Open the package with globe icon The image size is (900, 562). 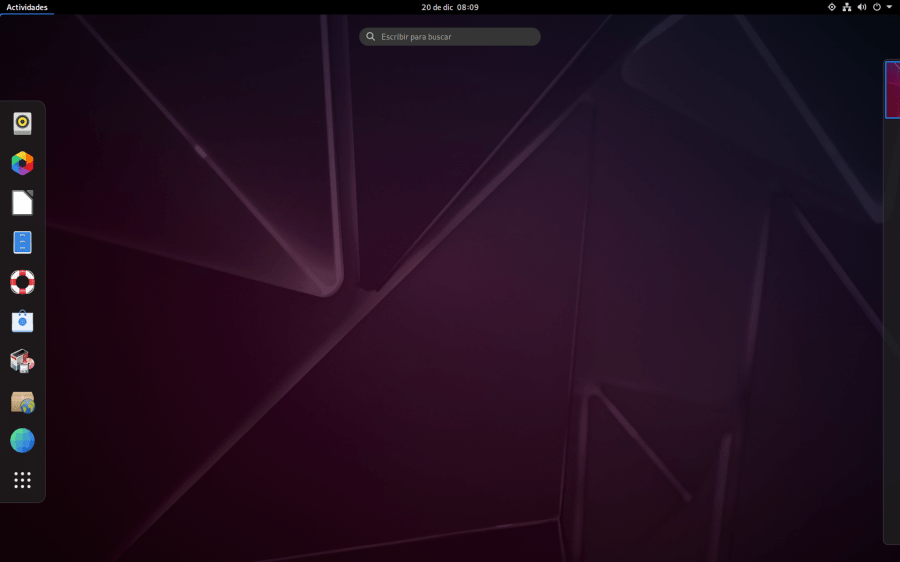[x=22, y=402]
